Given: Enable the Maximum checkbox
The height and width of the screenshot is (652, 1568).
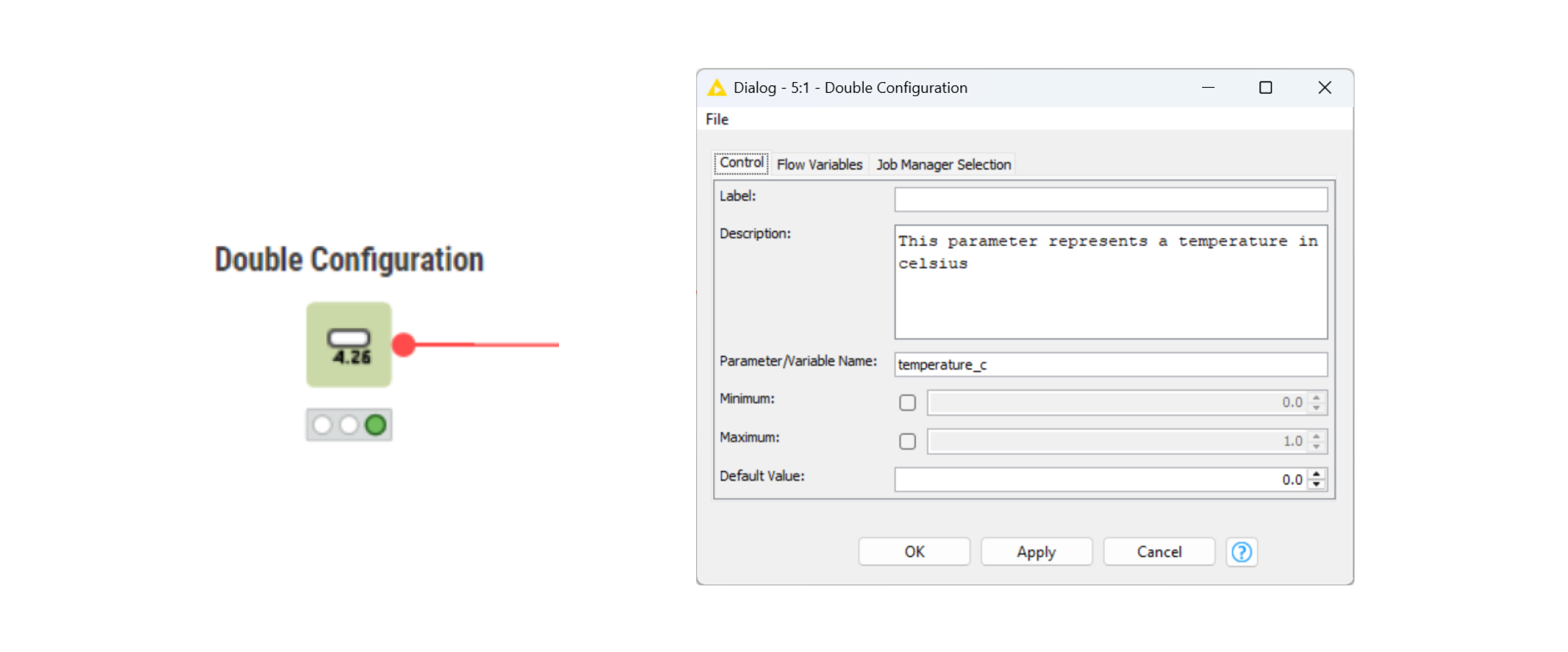Looking at the screenshot, I should (907, 441).
